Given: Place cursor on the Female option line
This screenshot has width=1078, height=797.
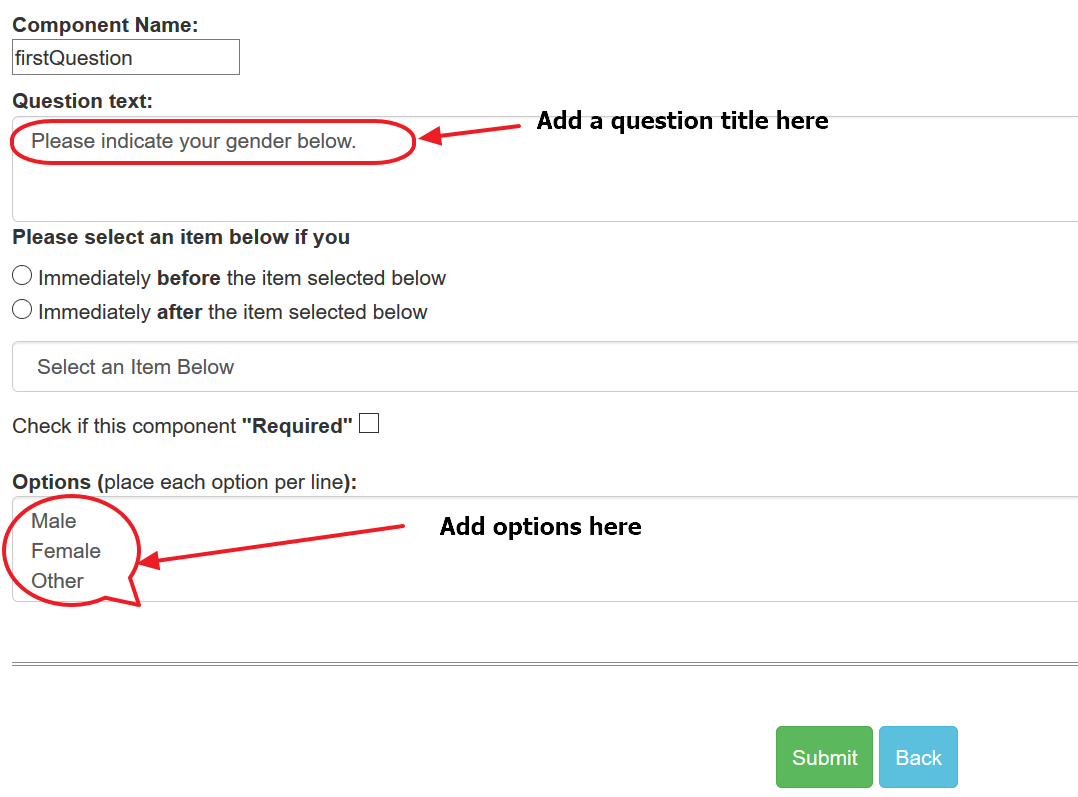Looking at the screenshot, I should tap(66, 551).
